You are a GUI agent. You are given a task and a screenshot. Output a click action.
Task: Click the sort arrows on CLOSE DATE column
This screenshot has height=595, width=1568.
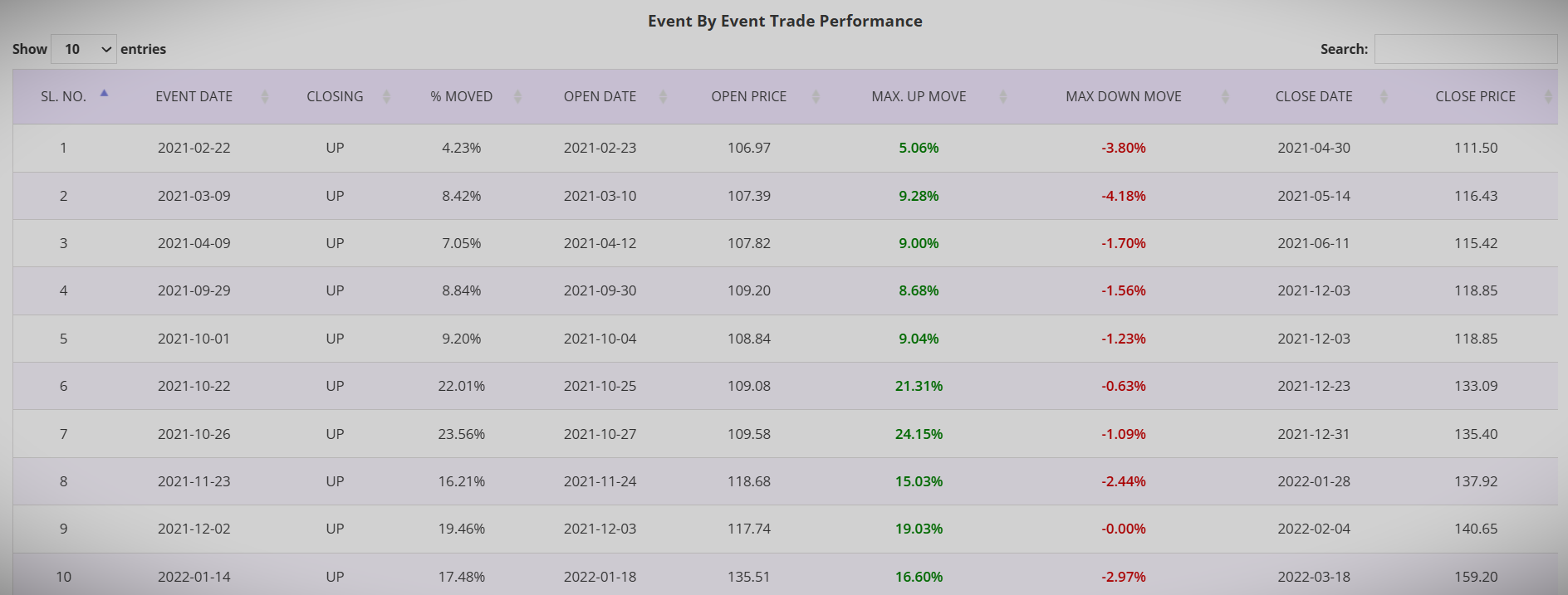pyautogui.click(x=1383, y=95)
